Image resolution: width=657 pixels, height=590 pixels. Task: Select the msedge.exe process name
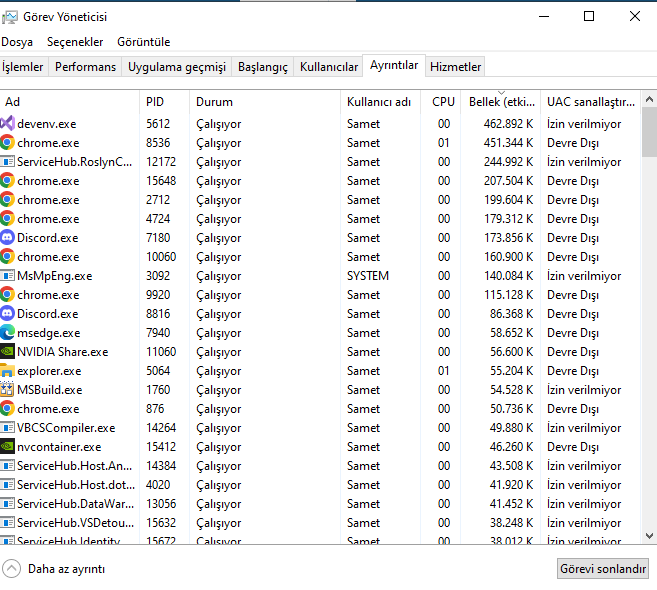tap(49, 333)
